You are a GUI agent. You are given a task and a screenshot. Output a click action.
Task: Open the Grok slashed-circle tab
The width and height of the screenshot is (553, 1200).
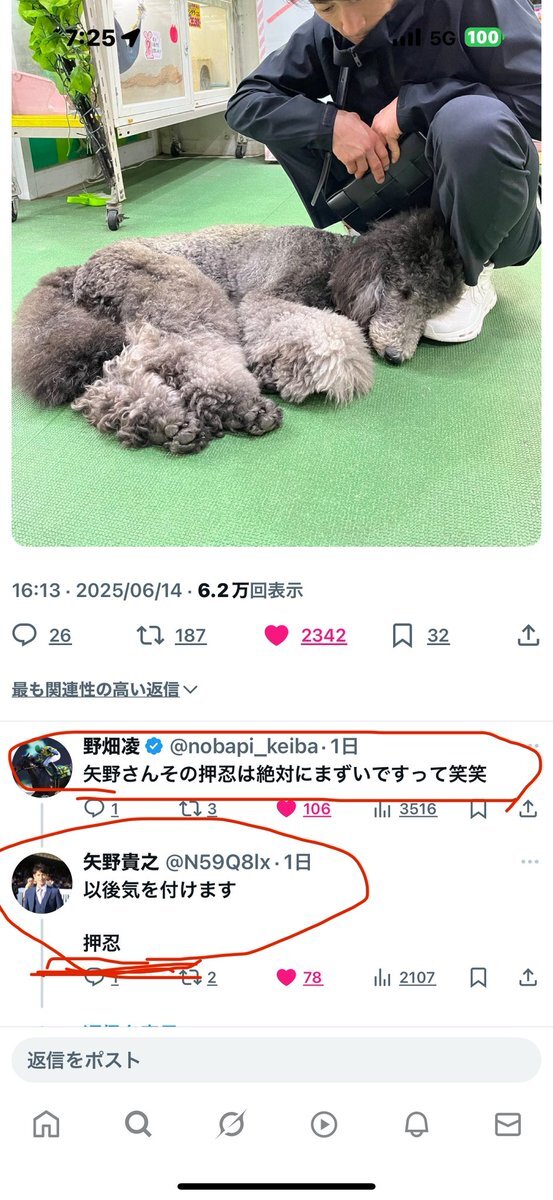pyautogui.click(x=231, y=1124)
